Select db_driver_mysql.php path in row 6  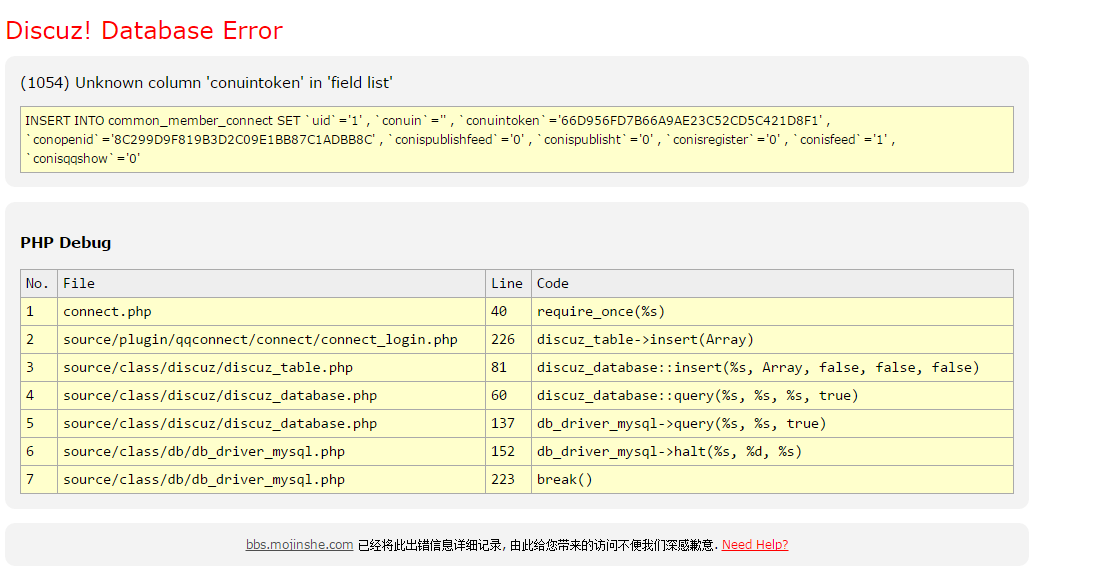pyautogui.click(x=272, y=451)
